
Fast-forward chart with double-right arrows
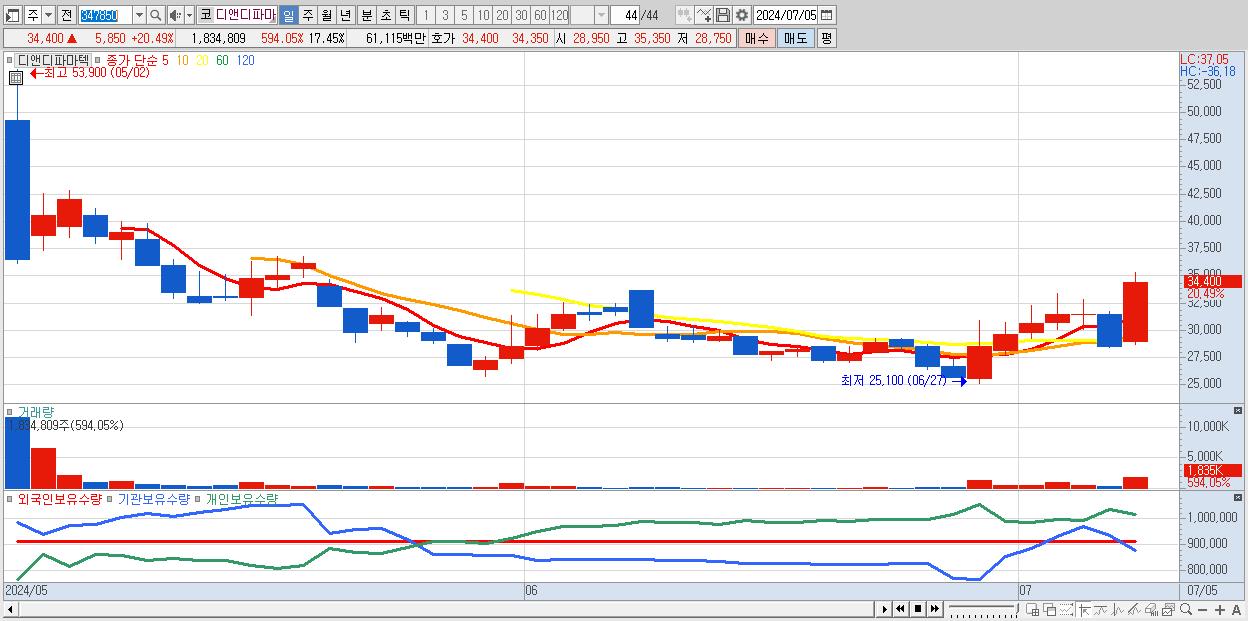click(x=935, y=609)
